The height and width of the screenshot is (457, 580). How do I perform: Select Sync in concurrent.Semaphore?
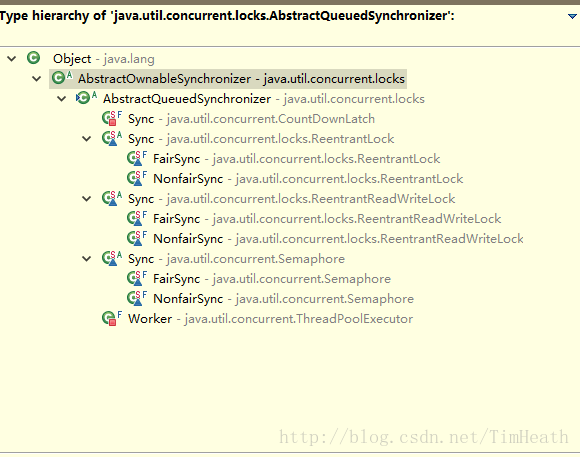(236, 259)
